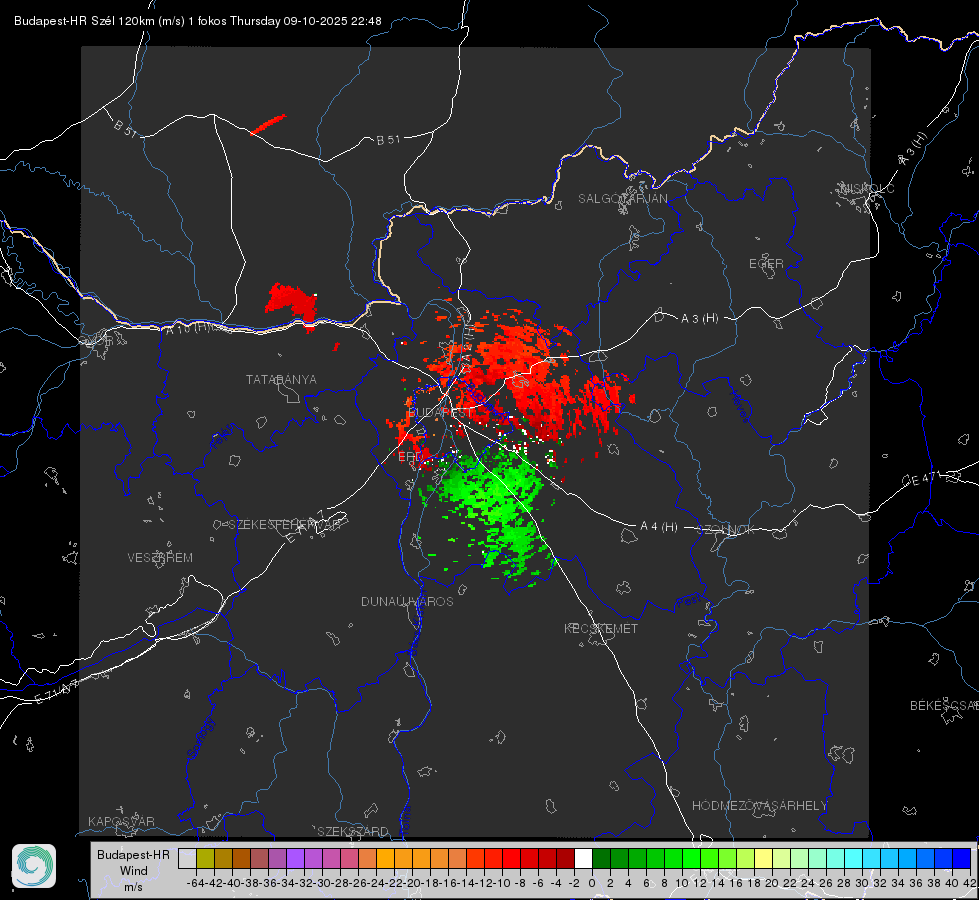Image resolution: width=979 pixels, height=900 pixels.
Task: Pick the white legend swatch between -2 and 0
Action: 583,859
